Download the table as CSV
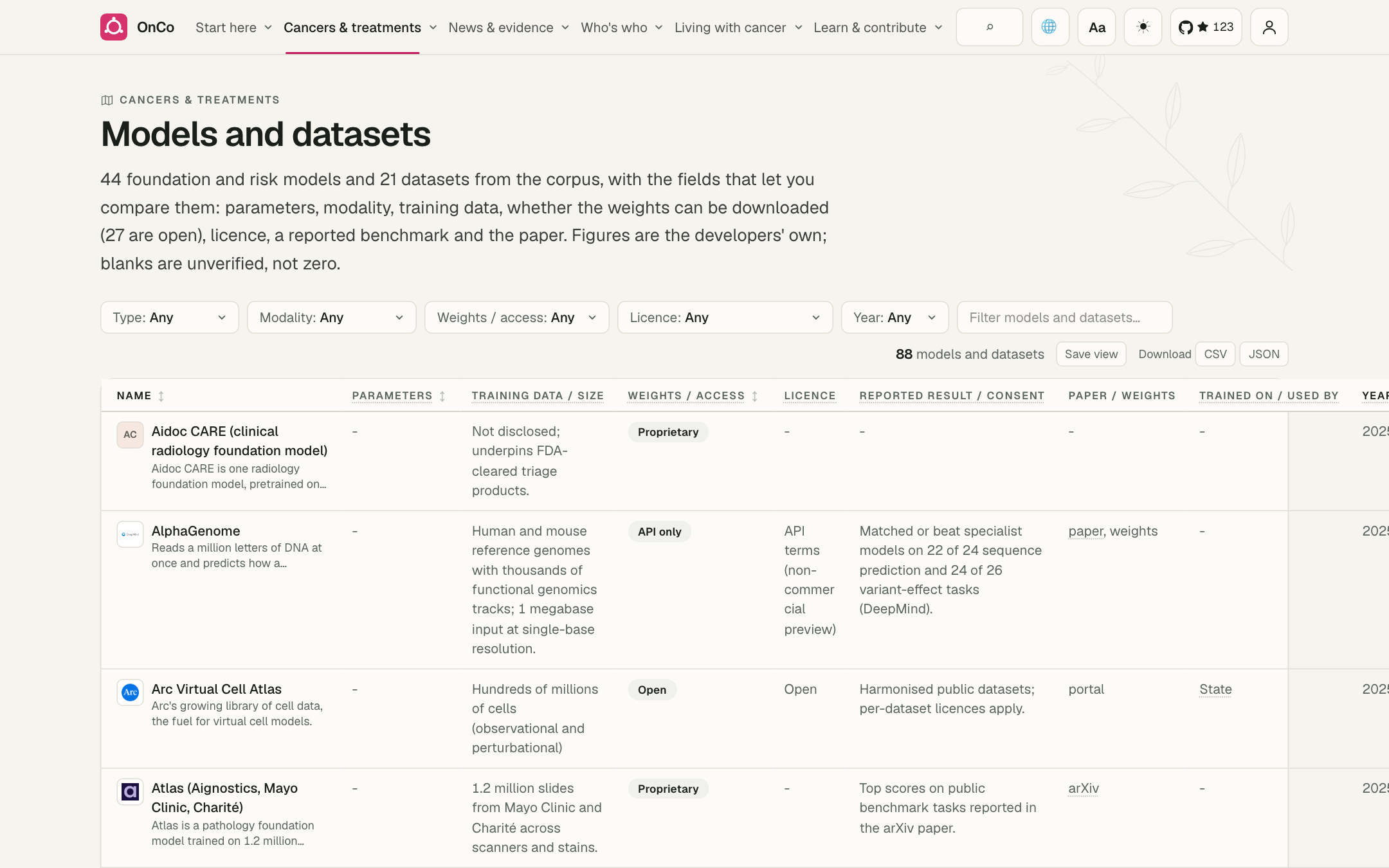 [1215, 354]
